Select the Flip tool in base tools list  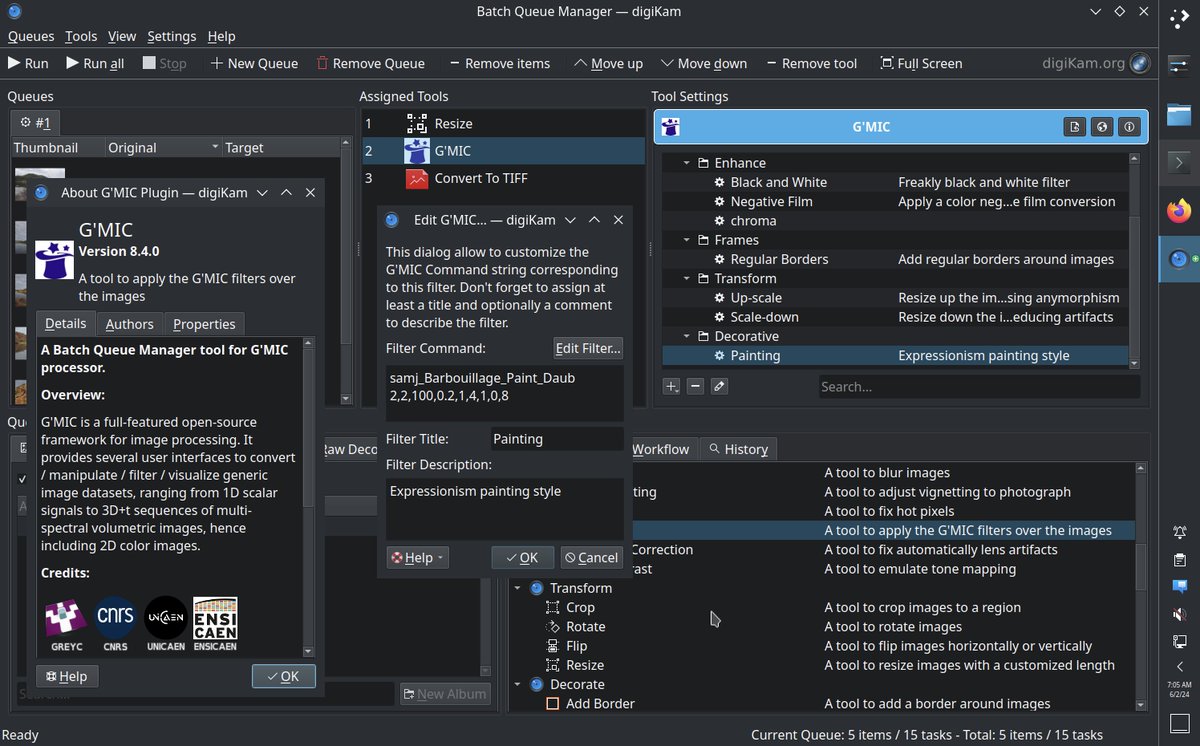(576, 646)
